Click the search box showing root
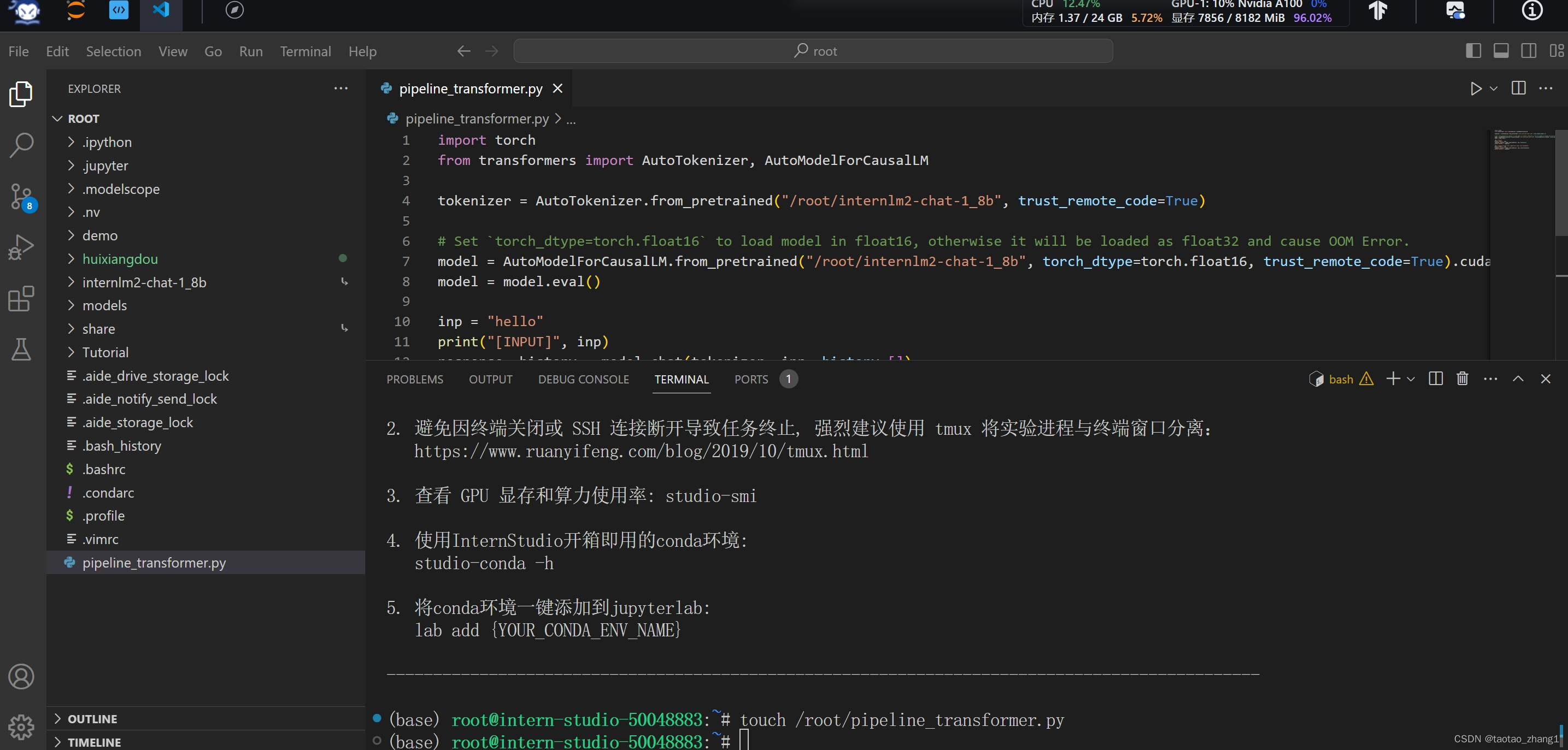Viewport: 1568px width, 750px height. [813, 51]
